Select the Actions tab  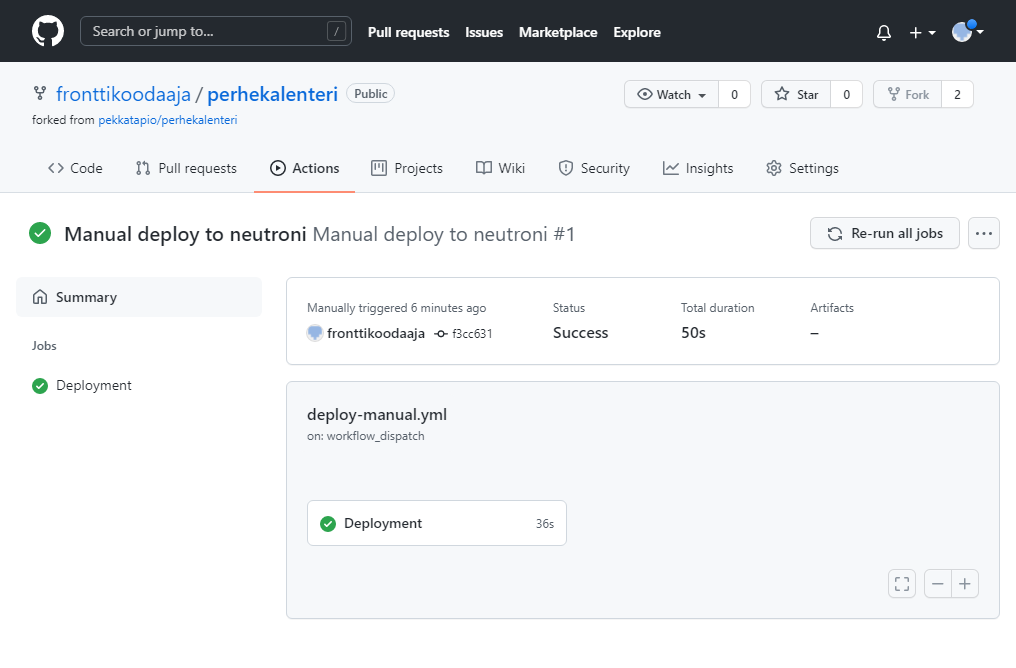[x=305, y=168]
